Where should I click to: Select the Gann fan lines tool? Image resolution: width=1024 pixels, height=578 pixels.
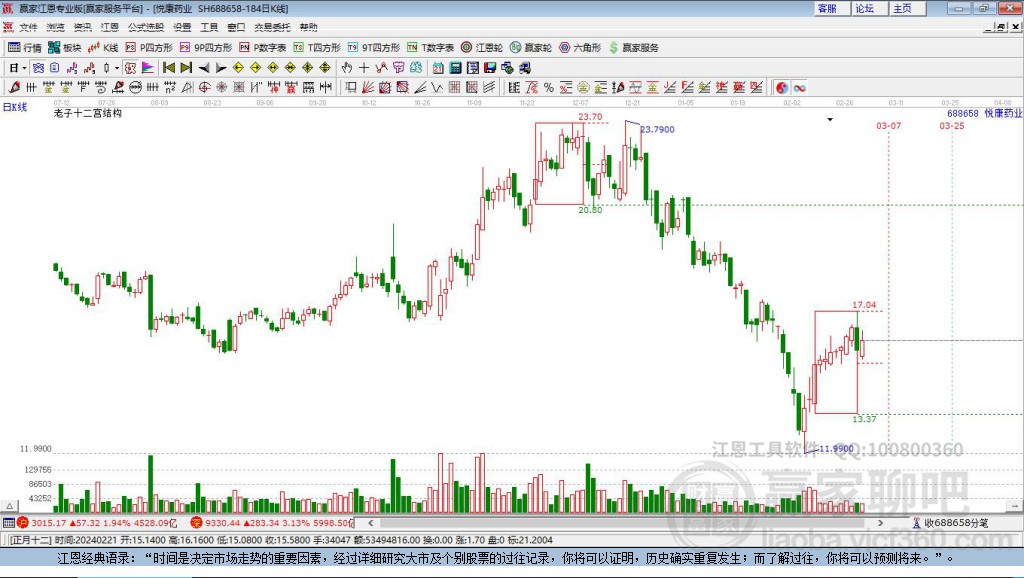click(x=368, y=88)
